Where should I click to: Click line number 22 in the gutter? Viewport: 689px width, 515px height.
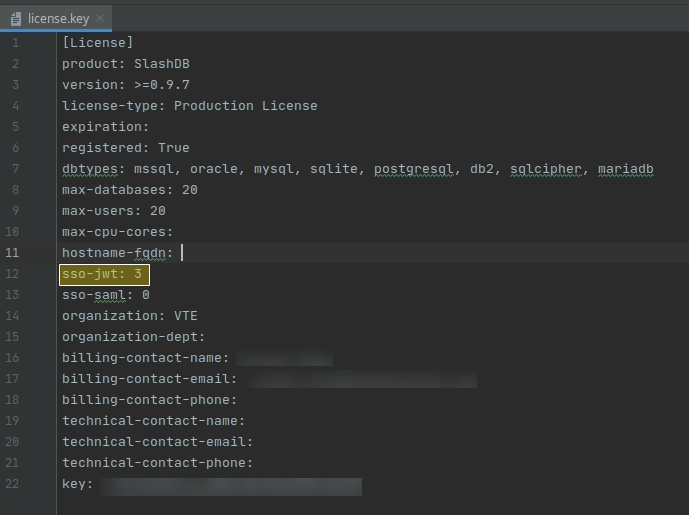coord(14,484)
